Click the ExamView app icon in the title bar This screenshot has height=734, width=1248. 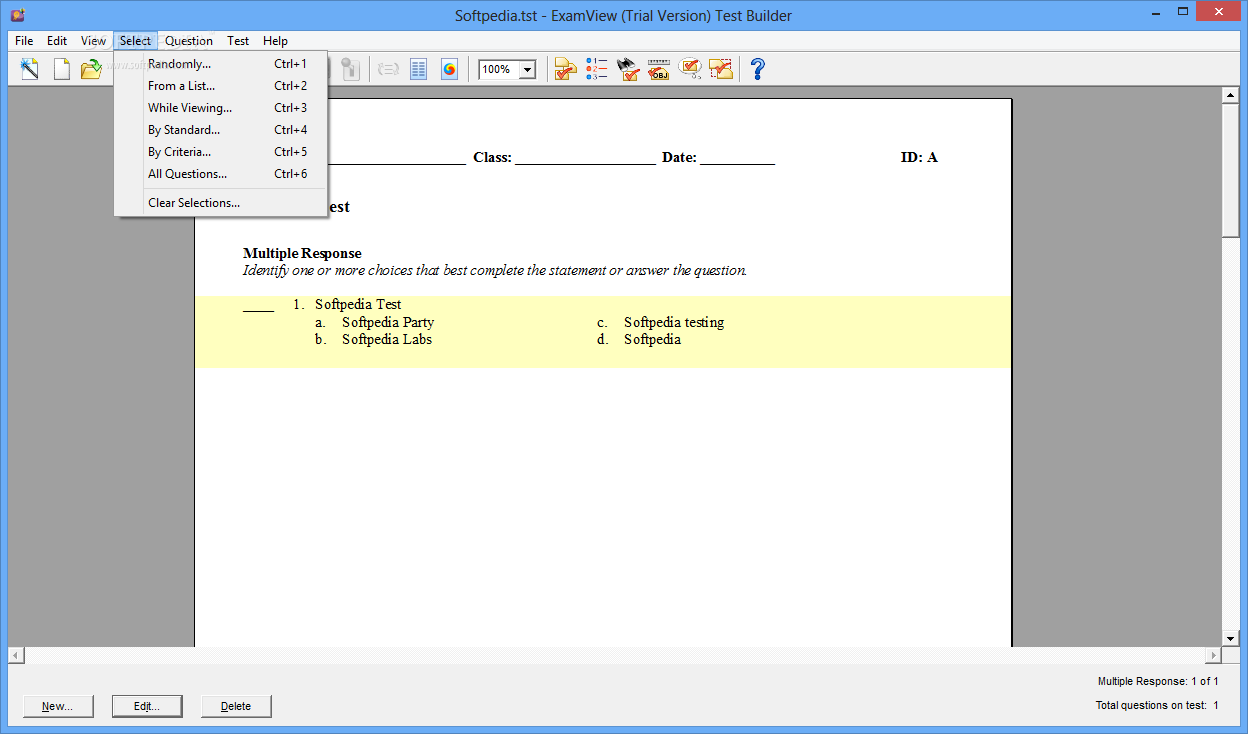(17, 15)
